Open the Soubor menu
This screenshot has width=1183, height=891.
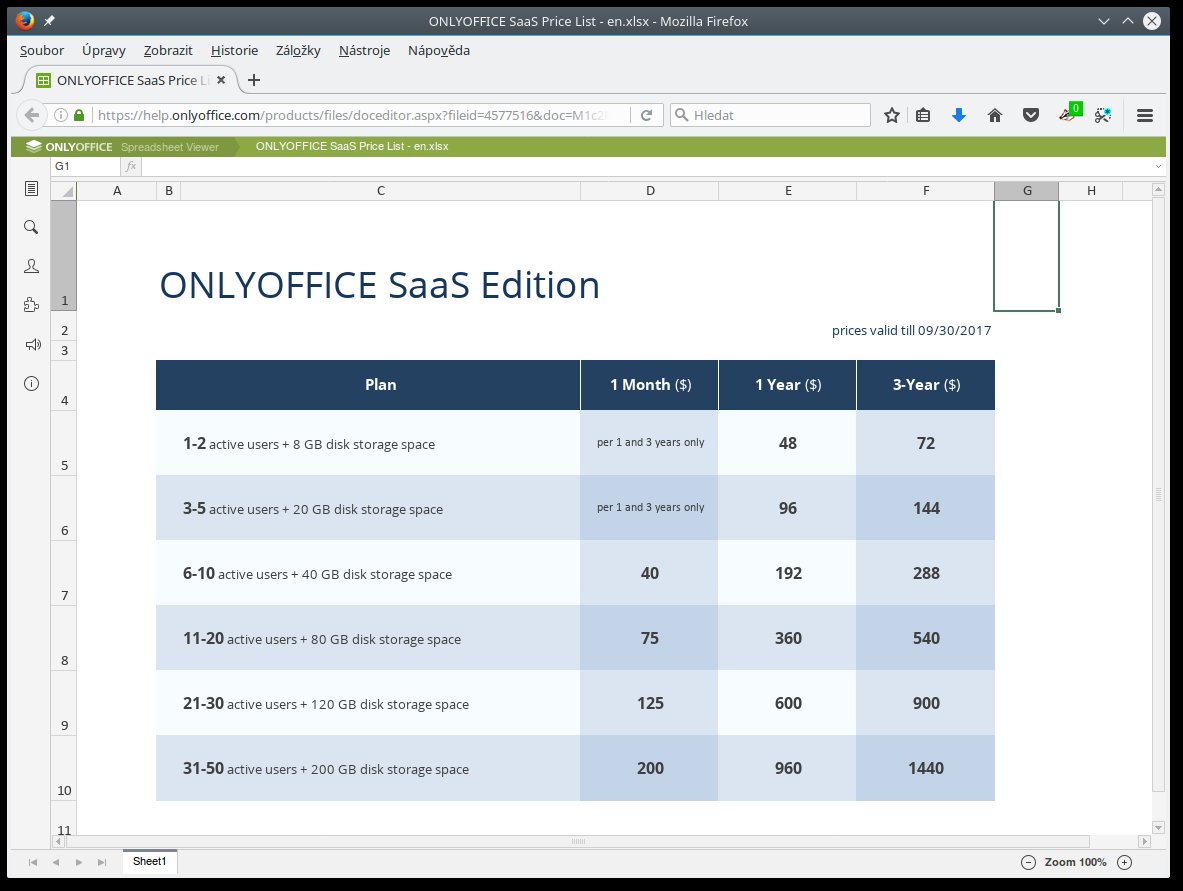coord(41,51)
